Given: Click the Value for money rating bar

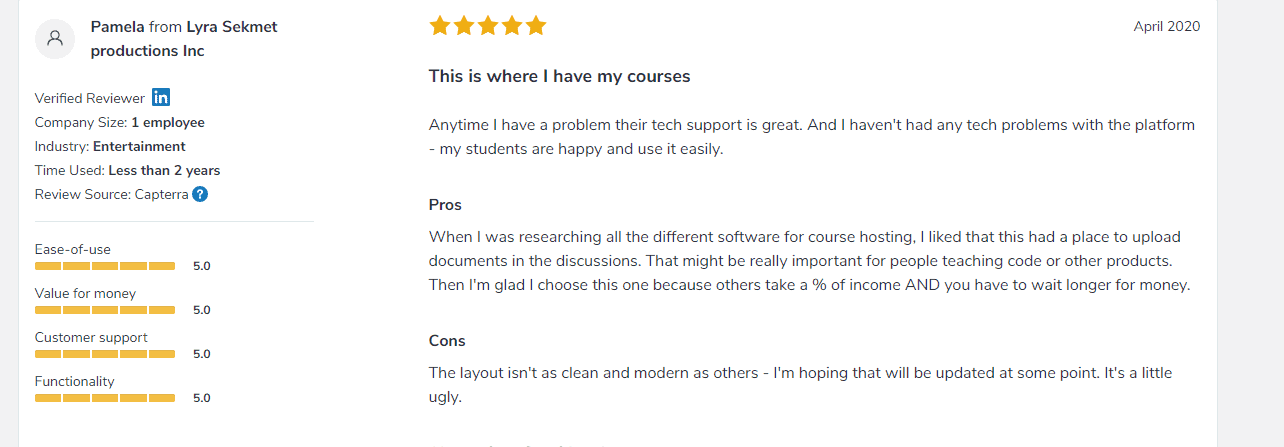Looking at the screenshot, I should 105,310.
